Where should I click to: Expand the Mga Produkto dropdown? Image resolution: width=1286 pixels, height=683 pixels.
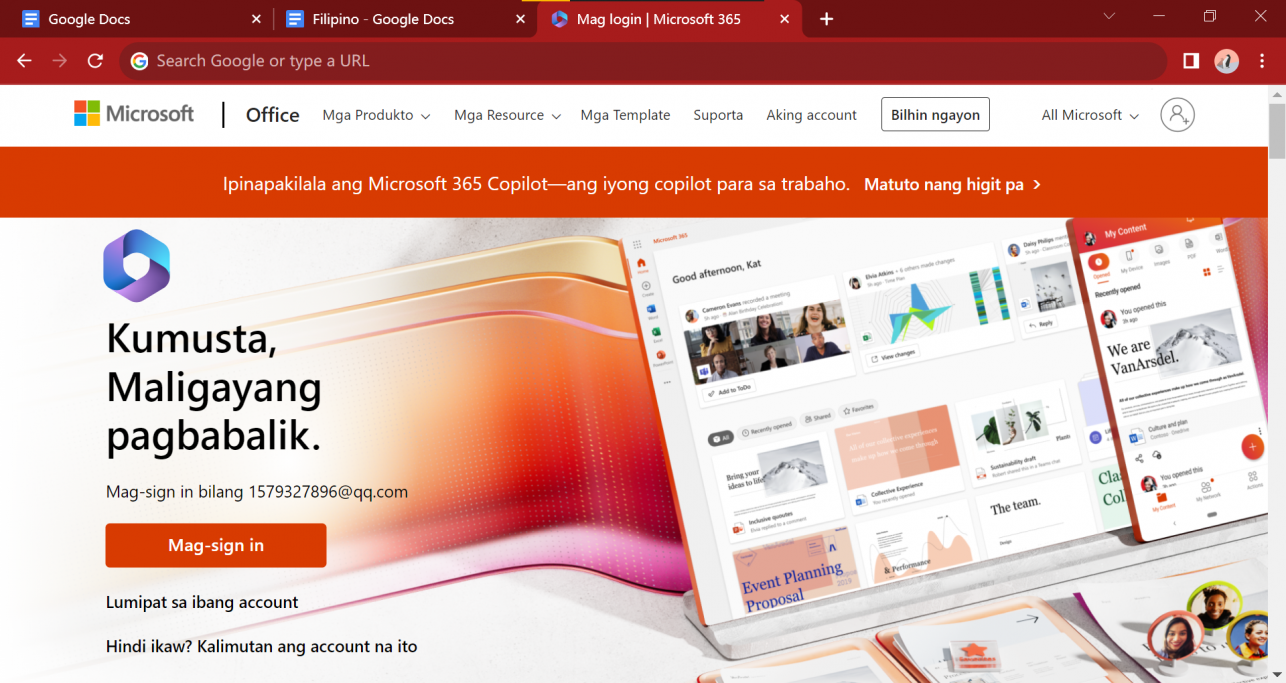375,115
